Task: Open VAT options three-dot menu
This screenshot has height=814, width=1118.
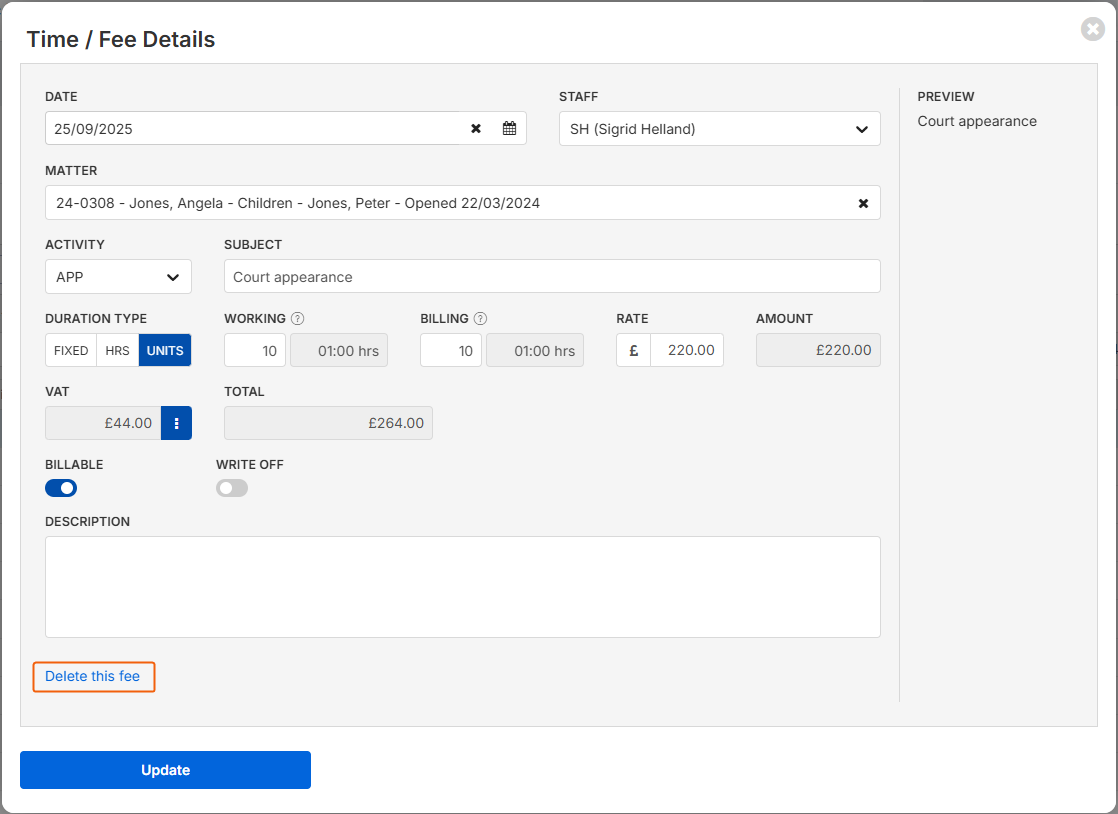Action: coord(176,423)
